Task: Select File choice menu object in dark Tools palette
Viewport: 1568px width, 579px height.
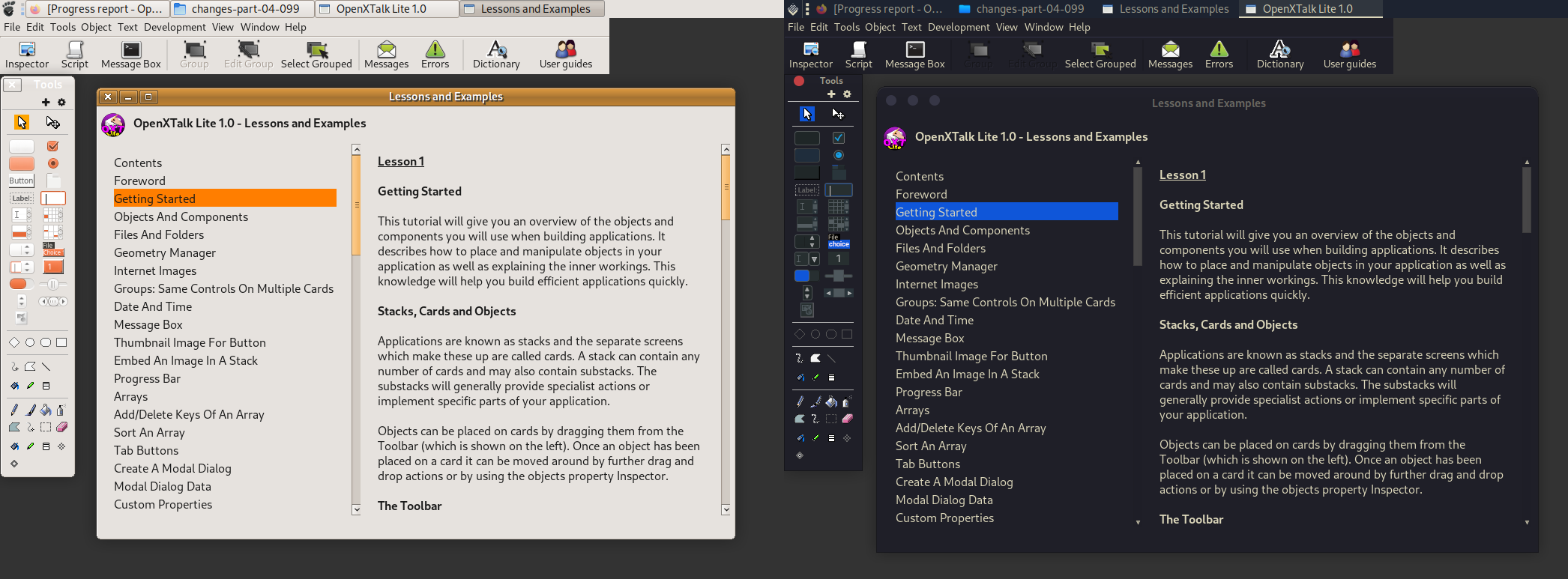Action: pyautogui.click(x=839, y=241)
